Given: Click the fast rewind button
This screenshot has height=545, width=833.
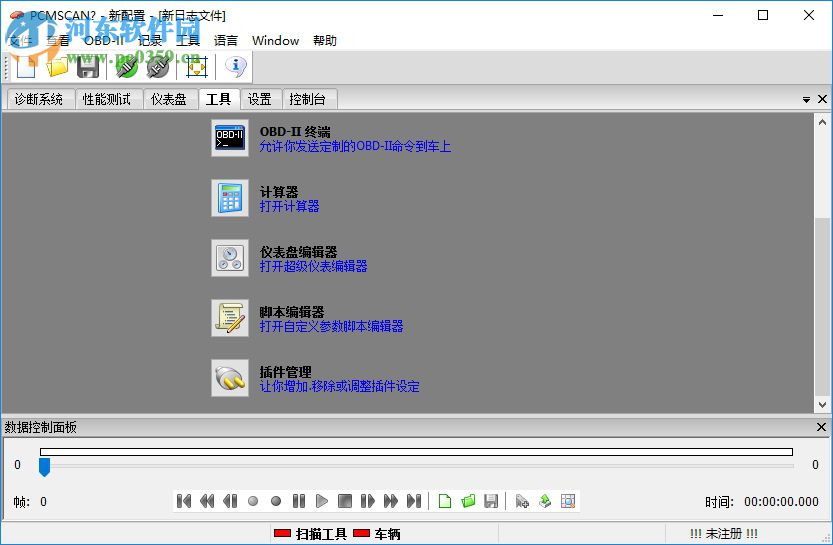Looking at the screenshot, I should (207, 501).
